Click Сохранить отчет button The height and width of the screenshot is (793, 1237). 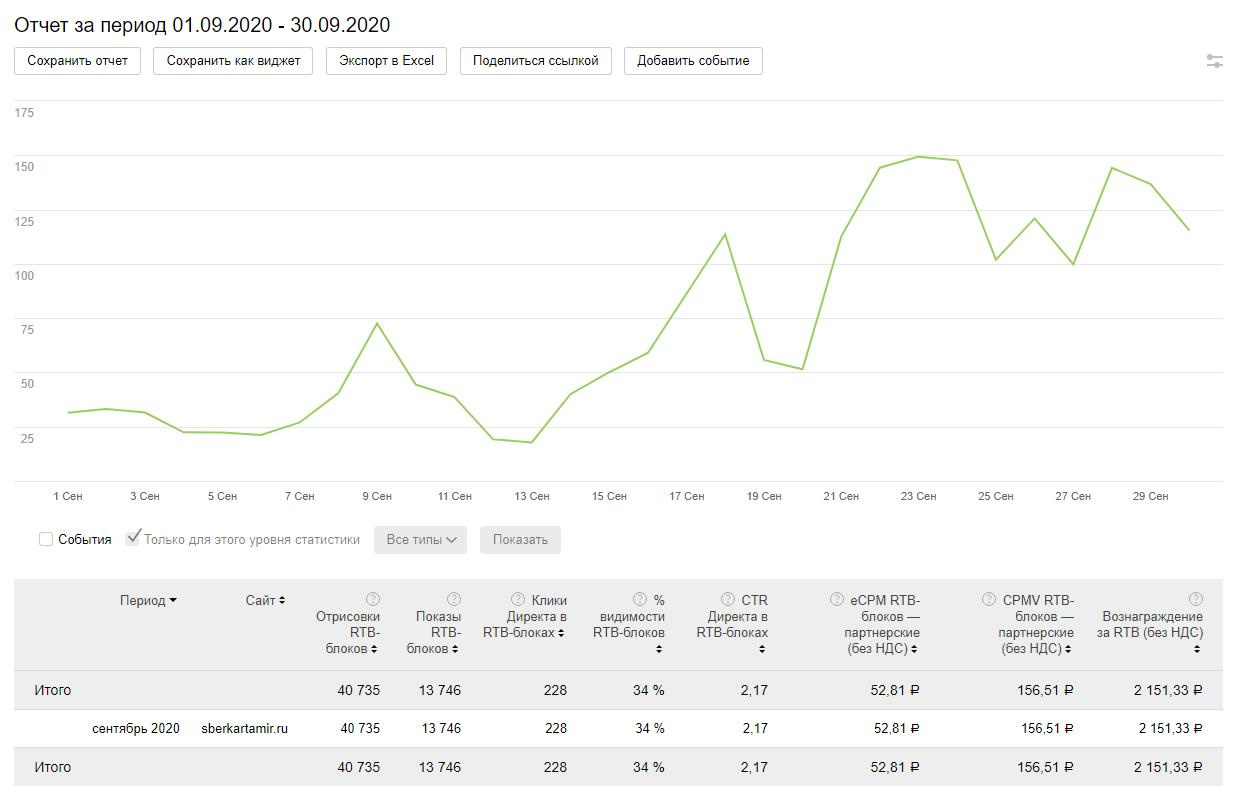click(x=78, y=61)
